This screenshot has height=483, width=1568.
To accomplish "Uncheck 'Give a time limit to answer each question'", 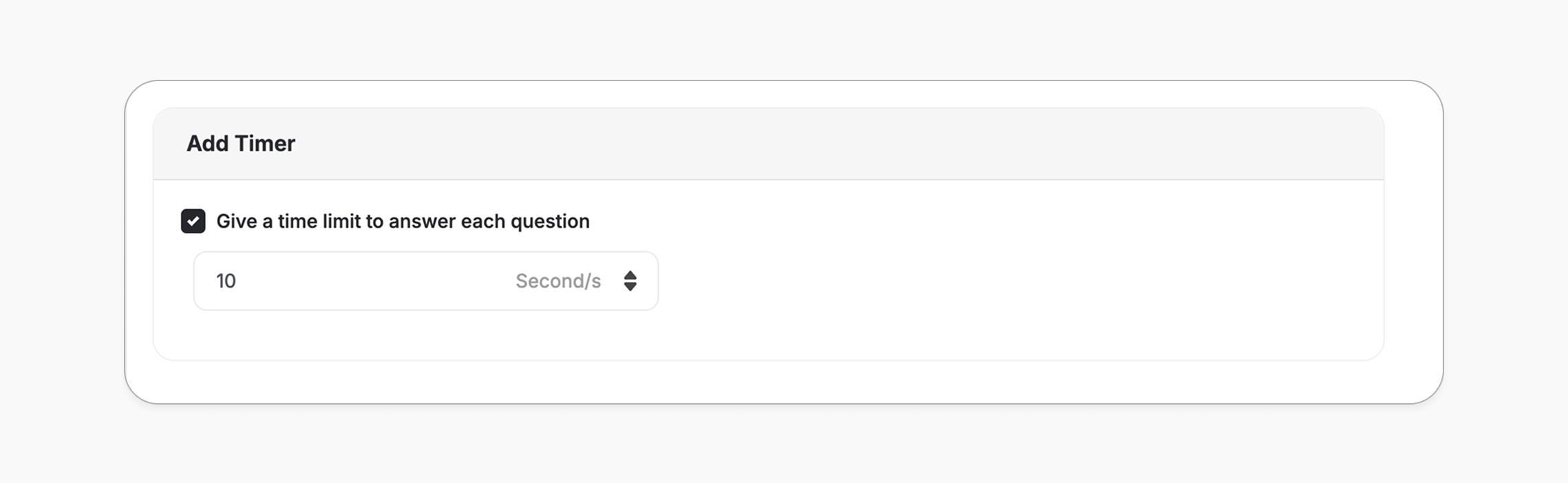I will tap(193, 222).
